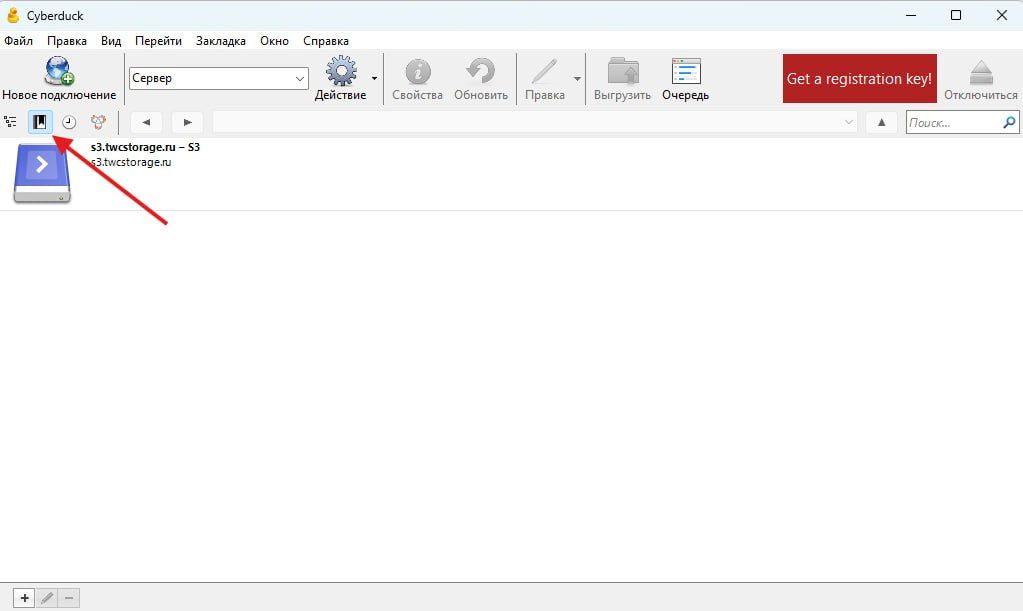Open the Очередь transfers window
The height and width of the screenshot is (611, 1023).
tap(686, 79)
